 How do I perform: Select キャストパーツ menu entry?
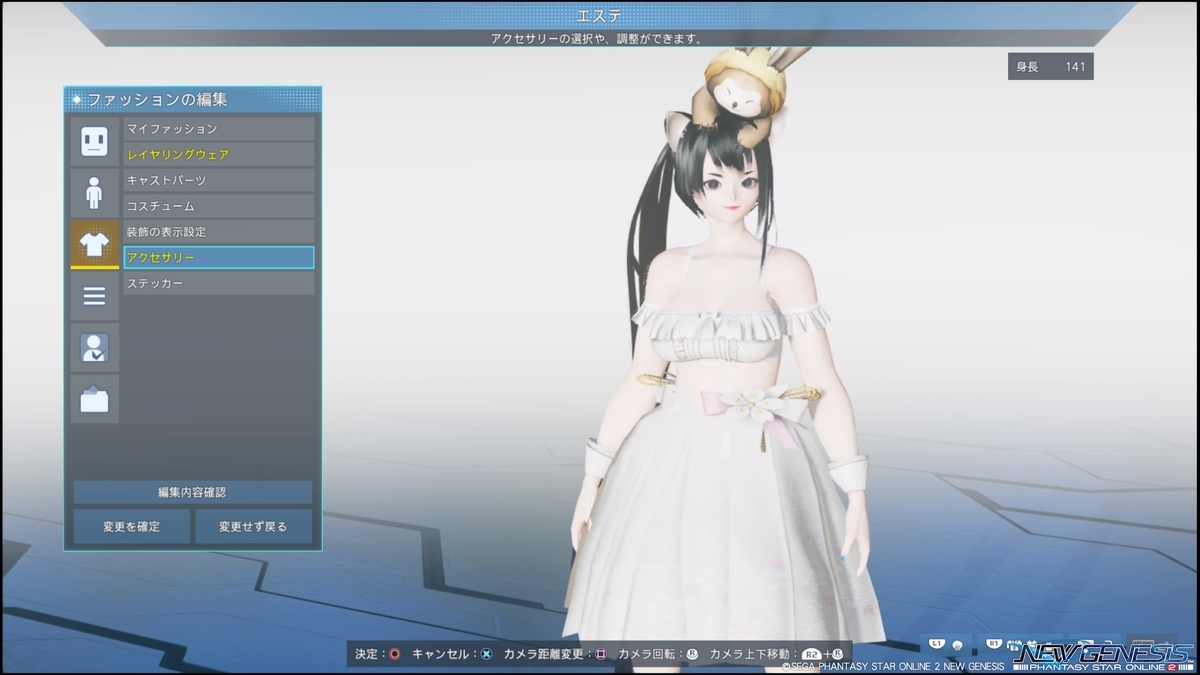tap(218, 181)
